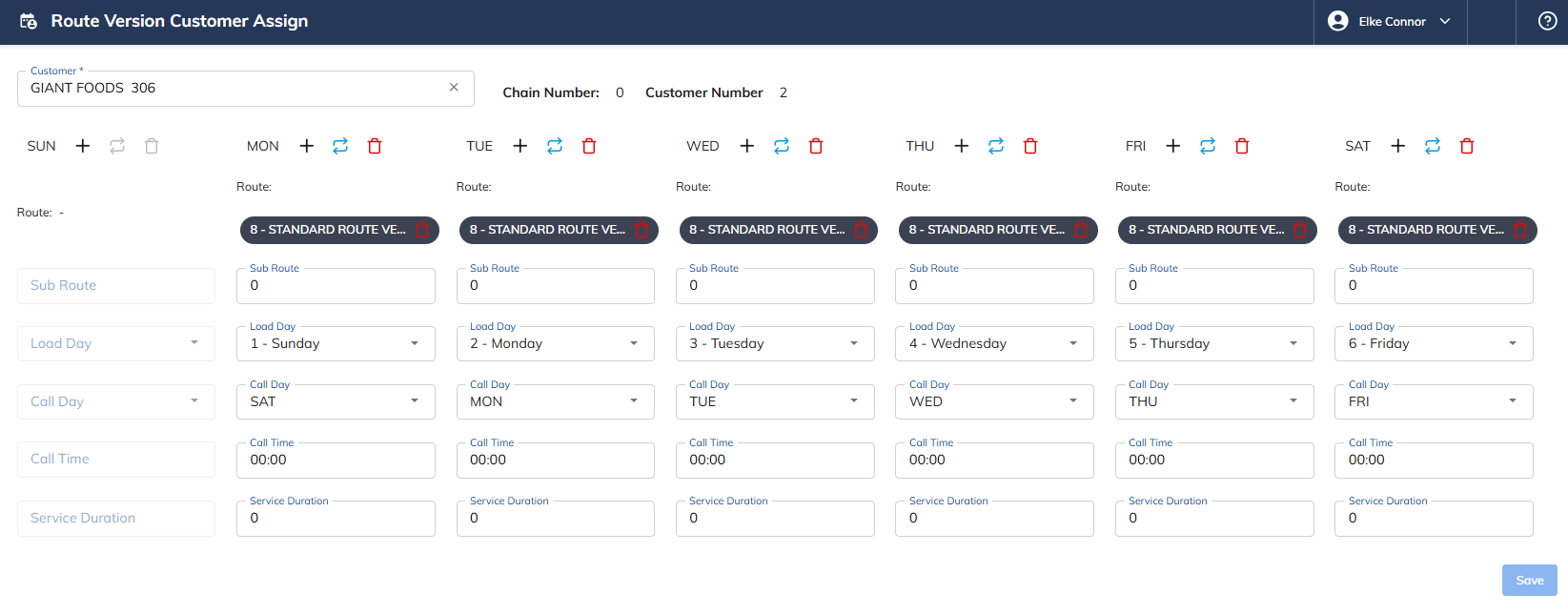The height and width of the screenshot is (615, 1568).
Task: Click the add (plus) icon for SAT
Action: click(1398, 146)
